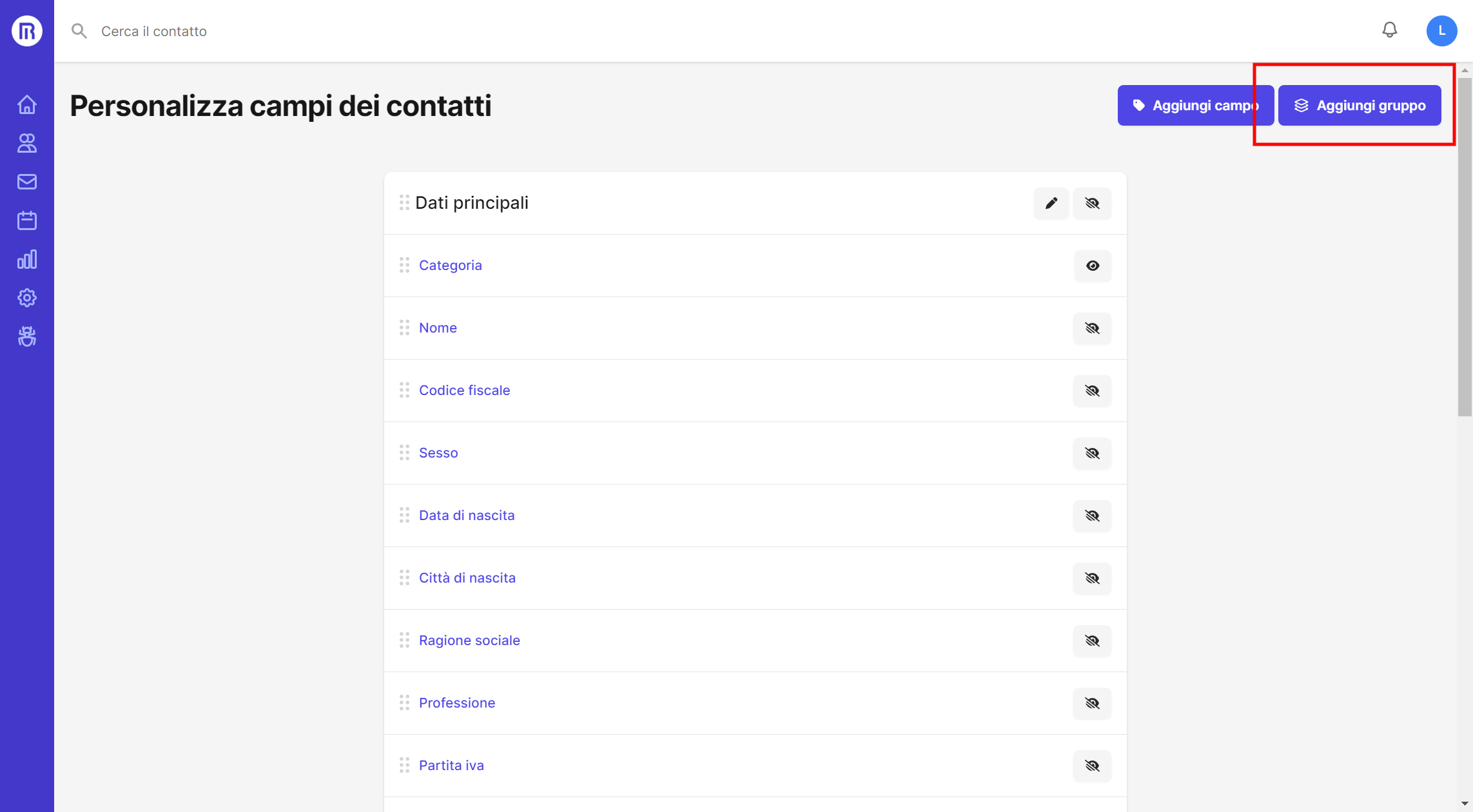Toggle visibility of the Categoria field
Screen dimensions: 1473x812
[1092, 266]
